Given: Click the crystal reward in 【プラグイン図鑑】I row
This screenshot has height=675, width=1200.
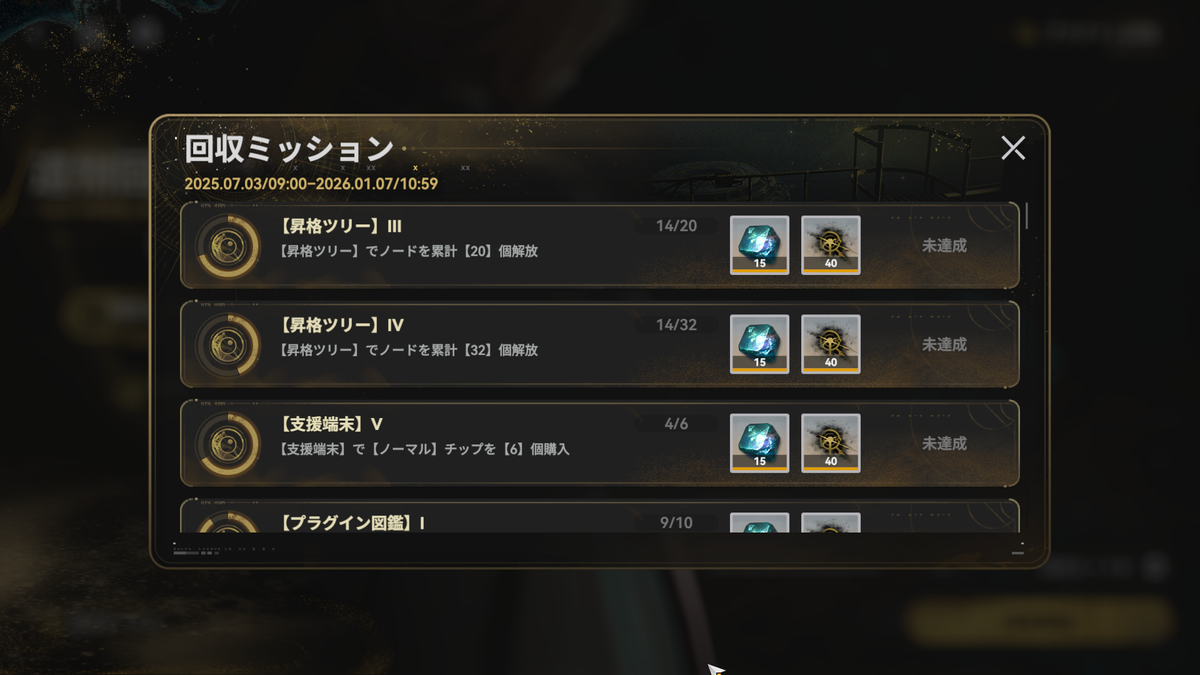Looking at the screenshot, I should pyautogui.click(x=760, y=523).
